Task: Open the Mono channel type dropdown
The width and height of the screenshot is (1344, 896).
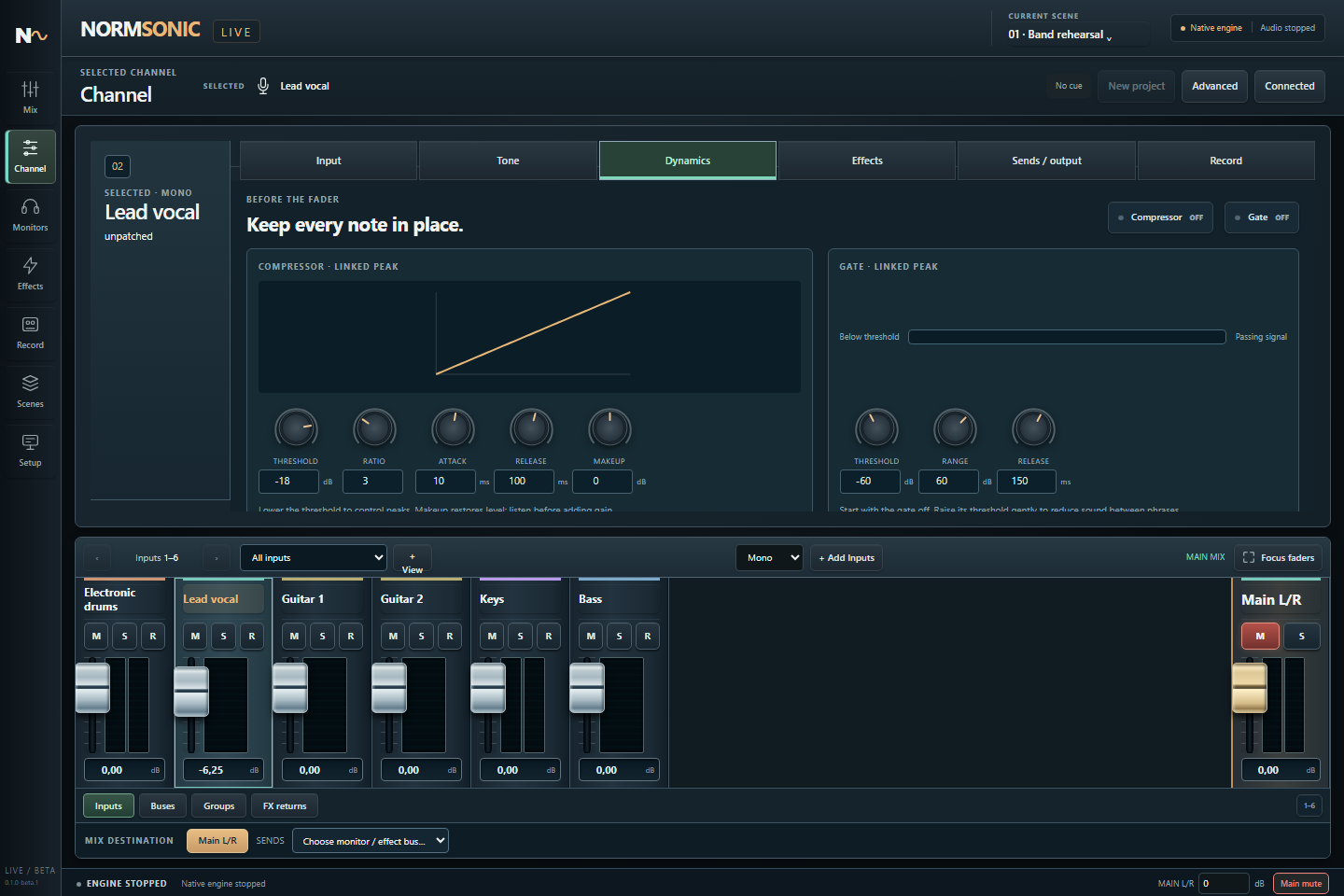Action: (769, 558)
